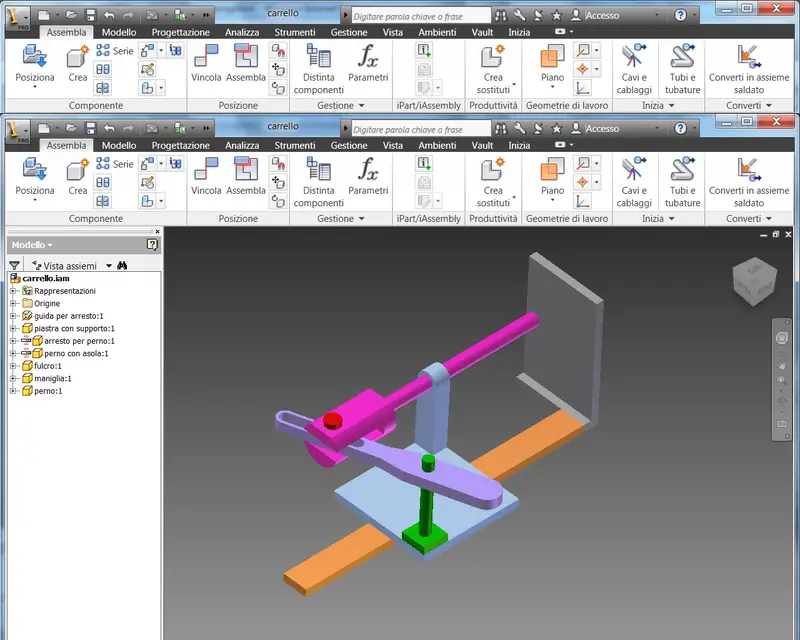Choose the Orbit tool in the navigation bar

pos(781,402)
